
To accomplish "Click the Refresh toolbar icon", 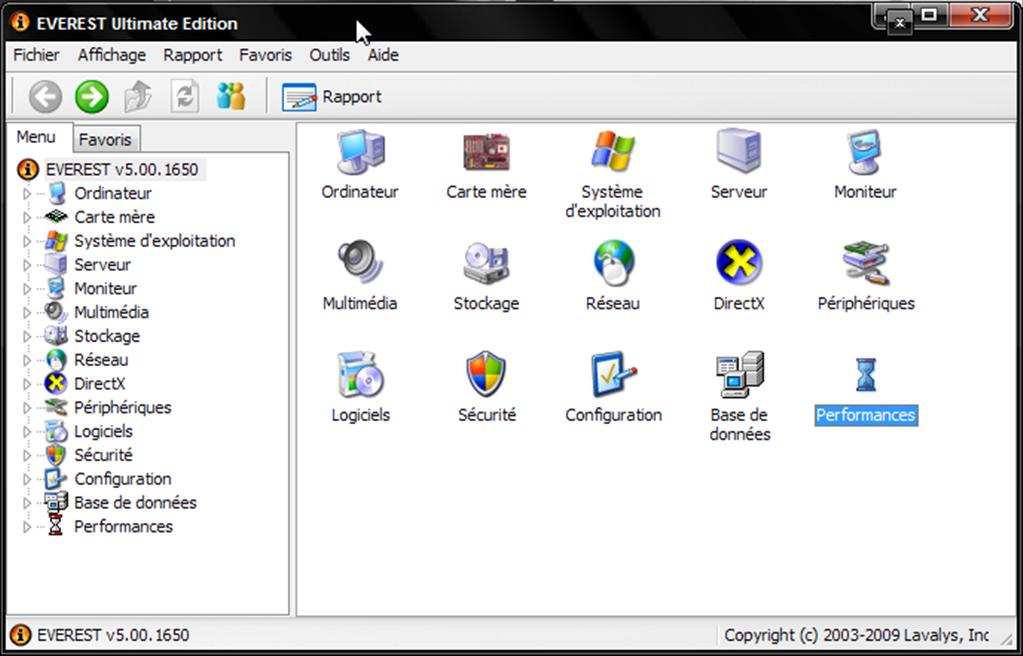I will pyautogui.click(x=185, y=97).
